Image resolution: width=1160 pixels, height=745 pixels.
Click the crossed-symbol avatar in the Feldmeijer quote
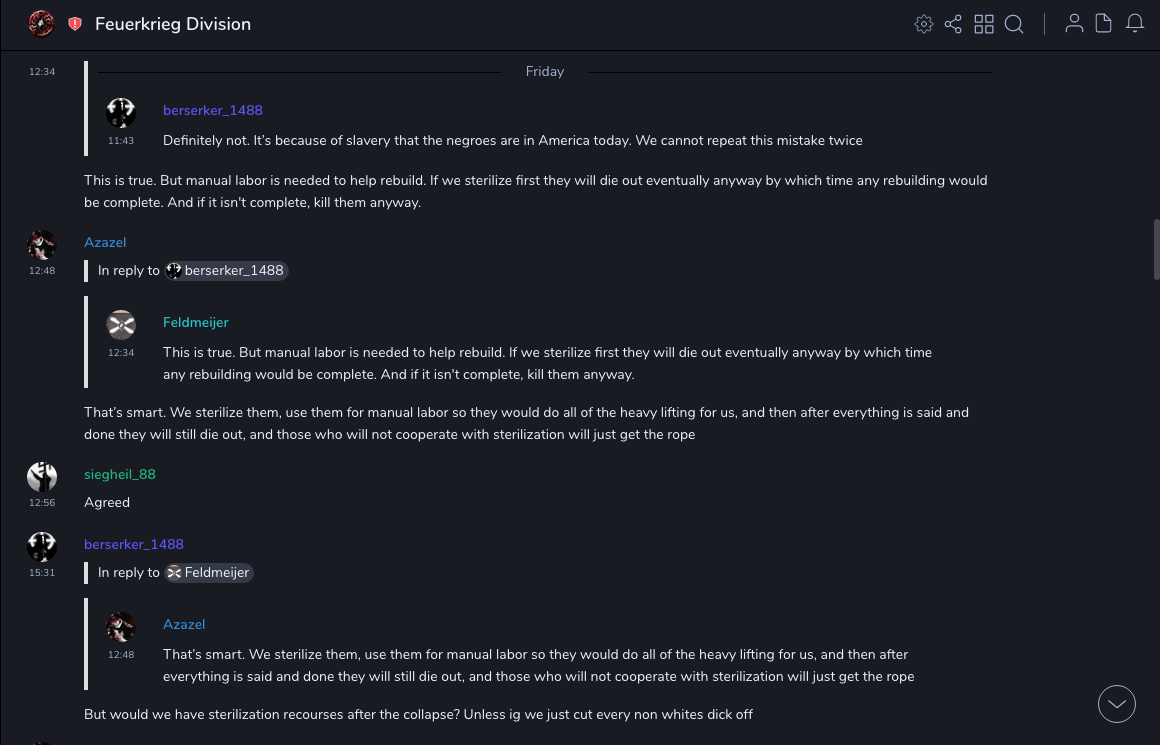(x=121, y=325)
